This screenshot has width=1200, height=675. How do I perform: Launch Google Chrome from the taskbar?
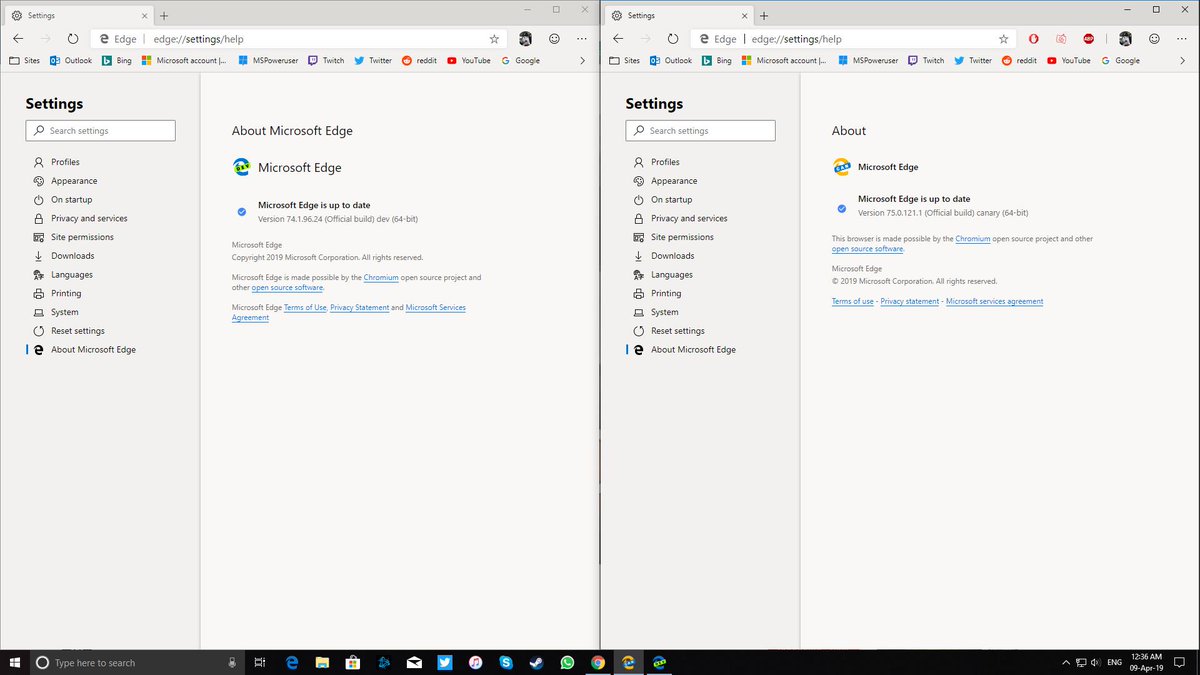[x=597, y=662]
